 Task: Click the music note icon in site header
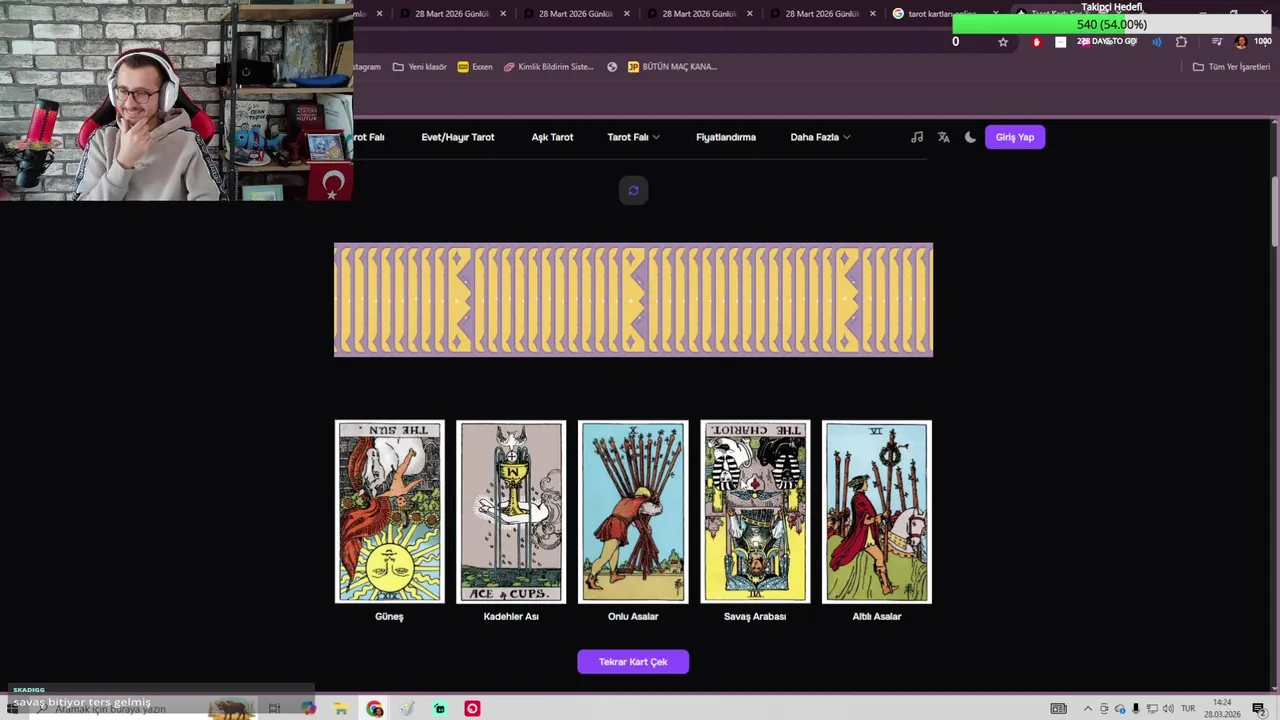[917, 137]
